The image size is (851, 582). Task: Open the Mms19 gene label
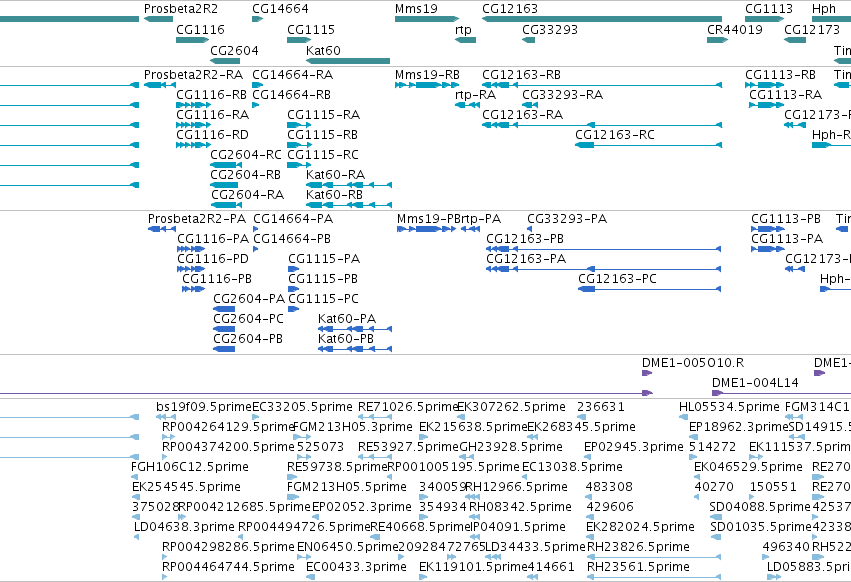tap(416, 9)
